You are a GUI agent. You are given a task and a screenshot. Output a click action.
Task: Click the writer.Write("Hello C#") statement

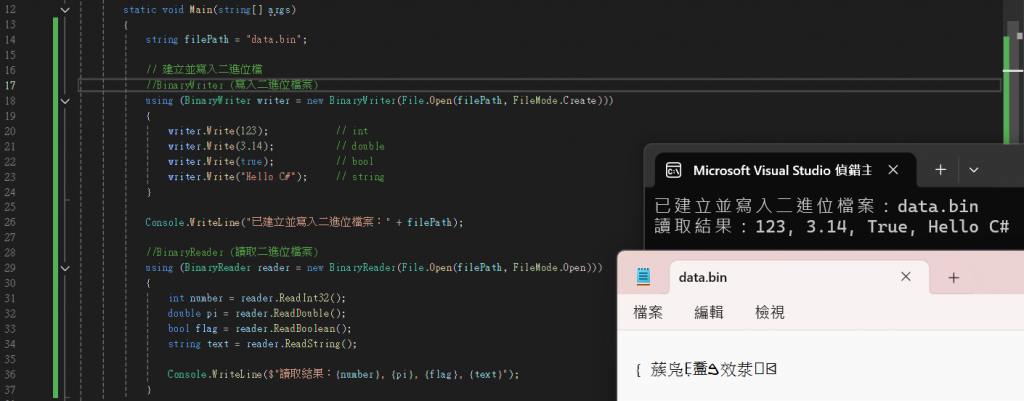238,177
